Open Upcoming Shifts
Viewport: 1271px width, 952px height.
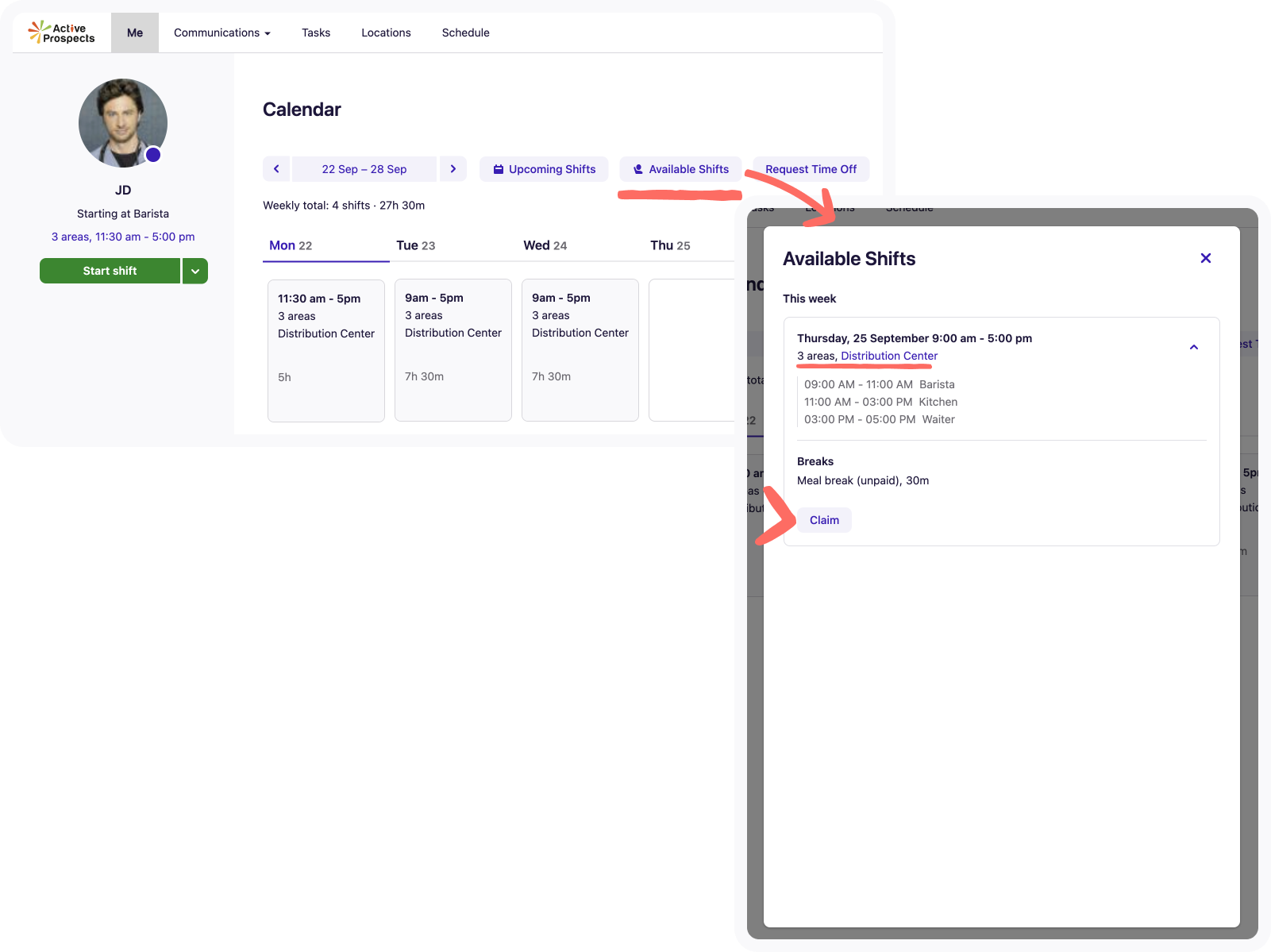pyautogui.click(x=544, y=169)
